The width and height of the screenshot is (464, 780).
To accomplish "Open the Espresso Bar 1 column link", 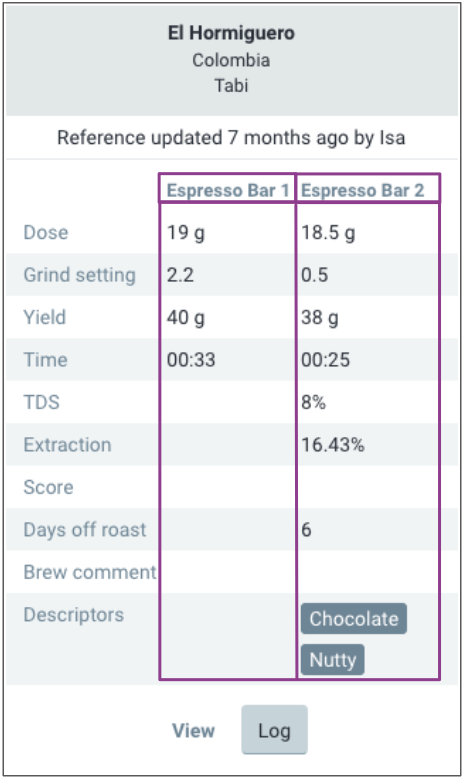I will [228, 191].
